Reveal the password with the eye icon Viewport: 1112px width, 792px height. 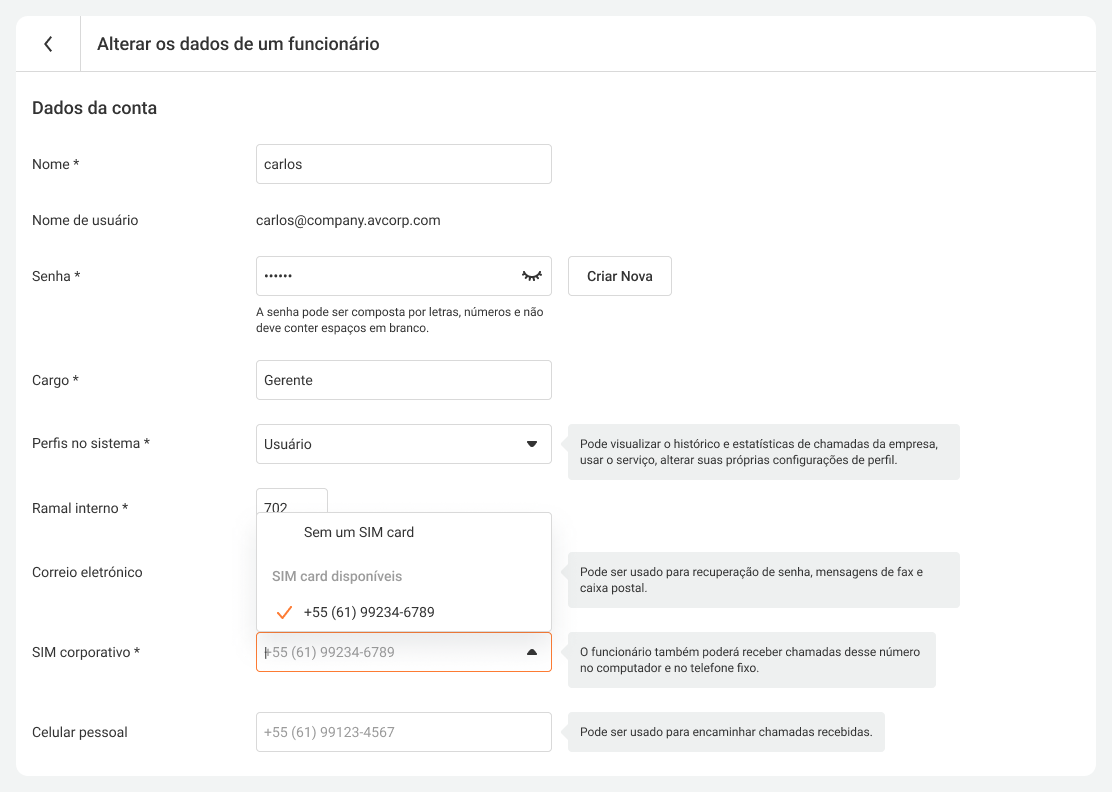coord(531,276)
